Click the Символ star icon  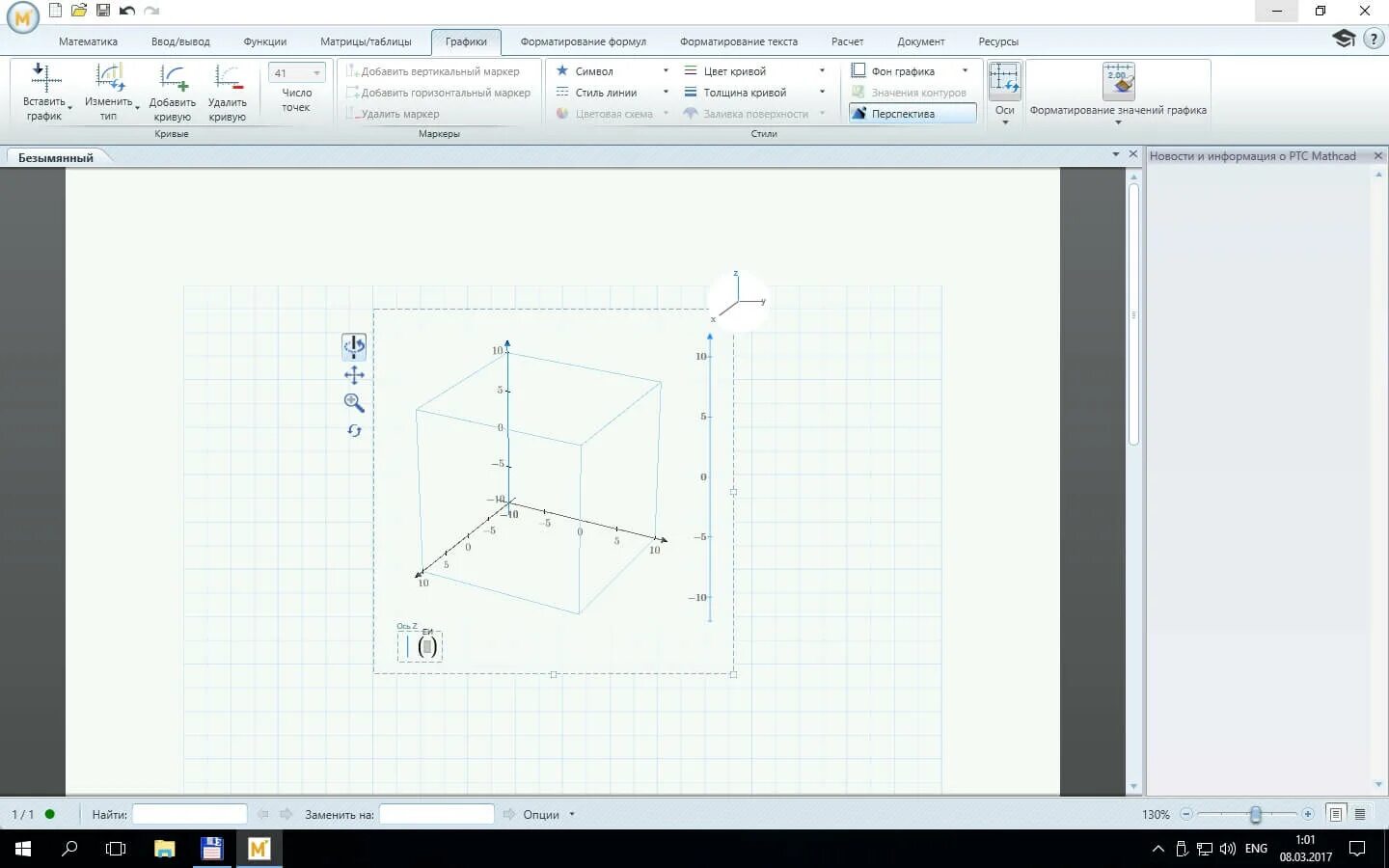click(562, 70)
